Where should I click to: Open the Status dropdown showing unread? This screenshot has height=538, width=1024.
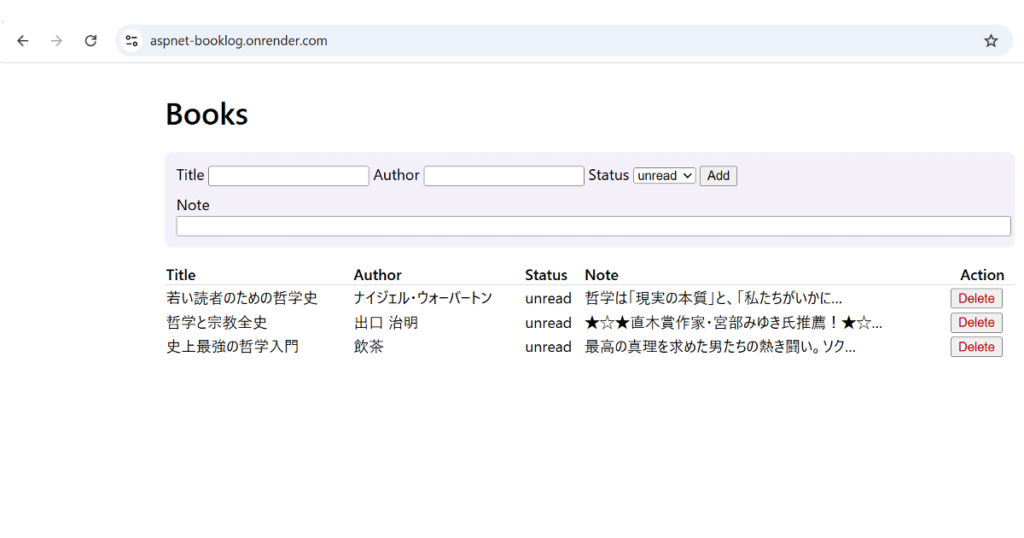[664, 176]
